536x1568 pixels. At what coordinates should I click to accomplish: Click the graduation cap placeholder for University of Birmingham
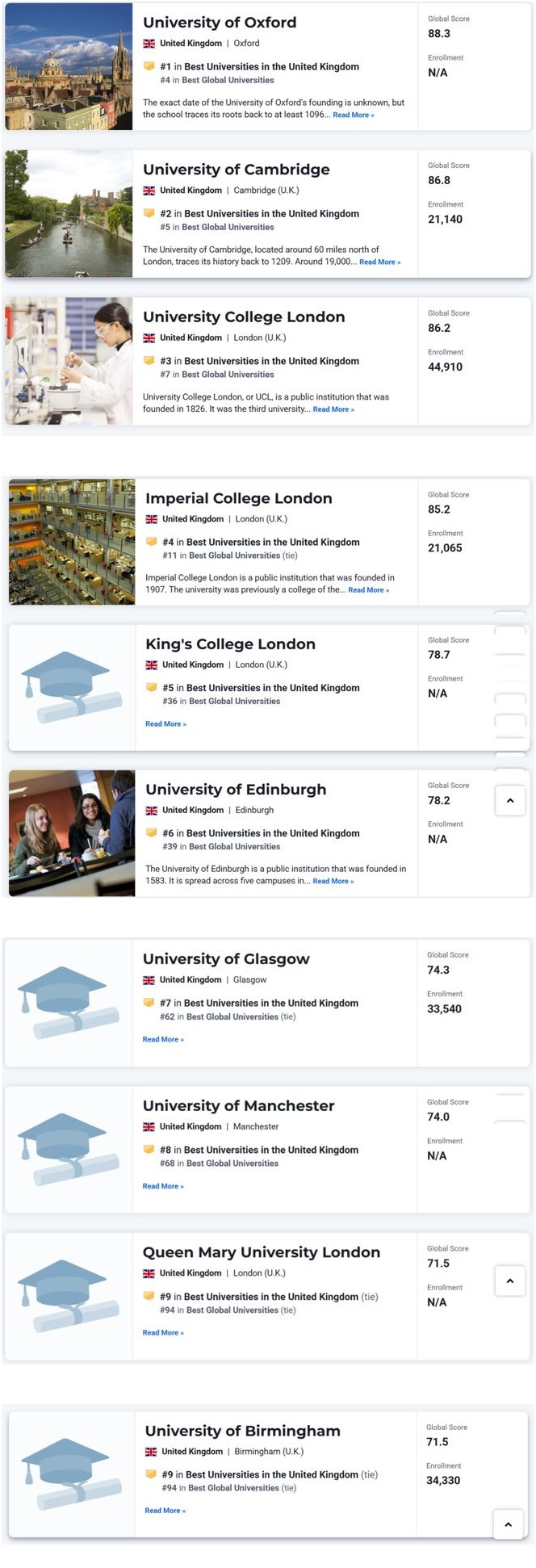(71, 1474)
